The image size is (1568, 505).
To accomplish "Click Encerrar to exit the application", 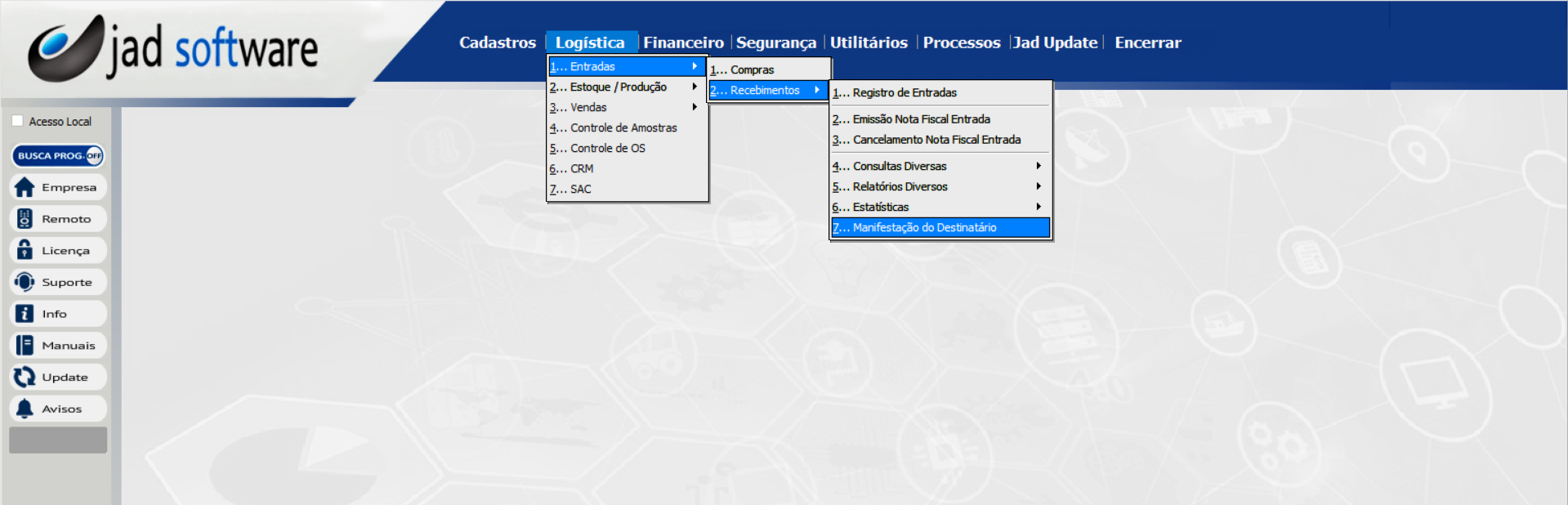I will click(x=1147, y=42).
